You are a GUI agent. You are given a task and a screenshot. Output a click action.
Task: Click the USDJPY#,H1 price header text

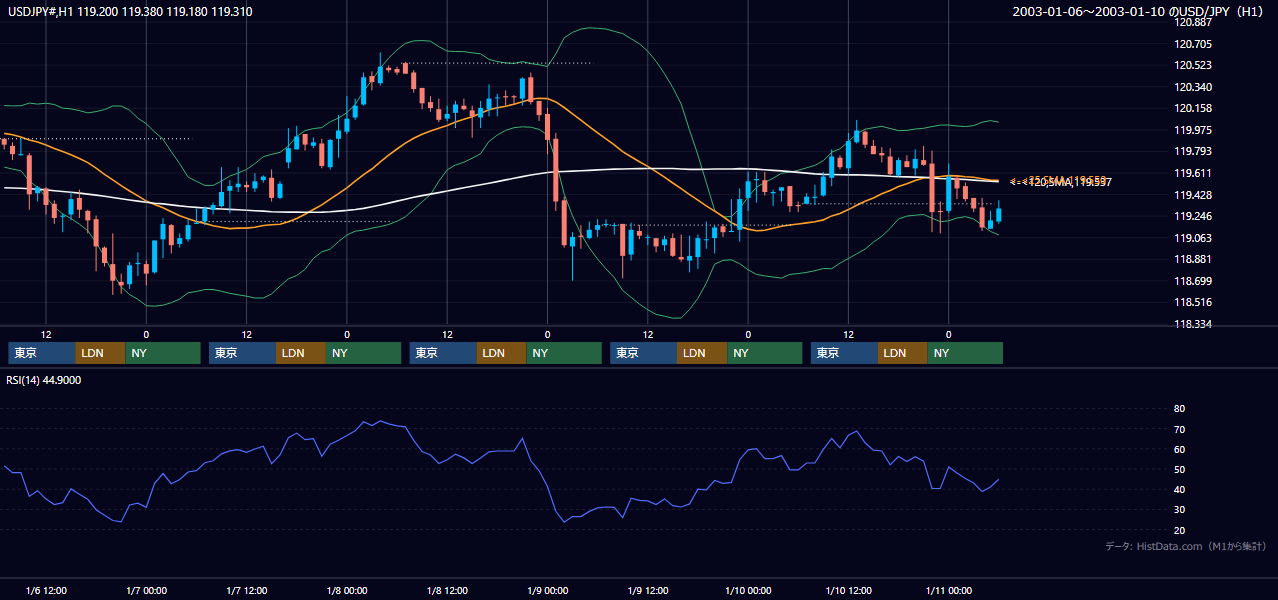coord(129,12)
